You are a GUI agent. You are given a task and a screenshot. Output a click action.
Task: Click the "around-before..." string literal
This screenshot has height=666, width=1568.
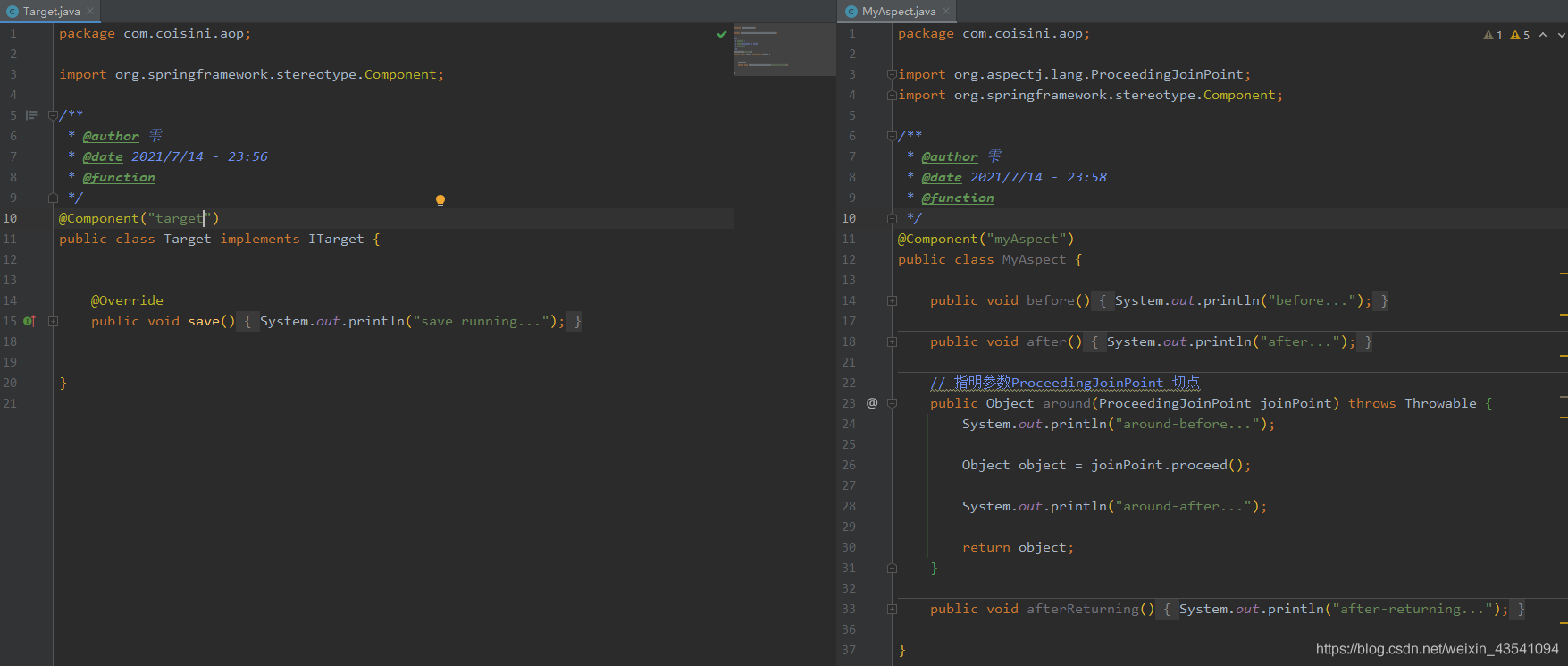pos(1187,424)
